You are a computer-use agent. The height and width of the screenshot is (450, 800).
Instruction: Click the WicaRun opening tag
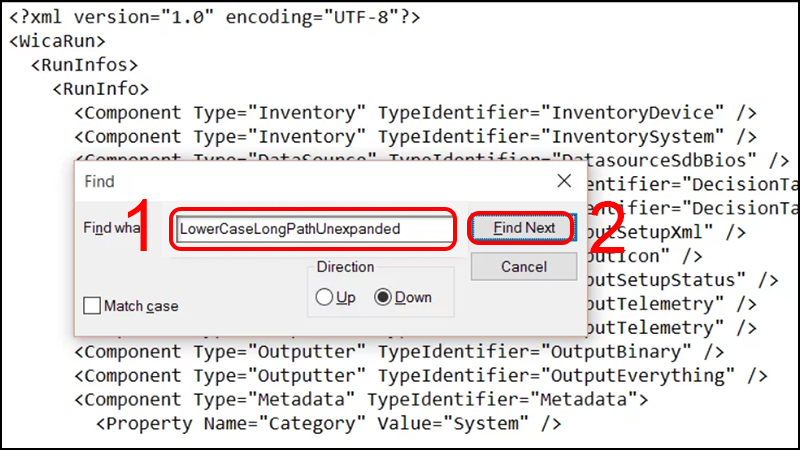(58, 42)
